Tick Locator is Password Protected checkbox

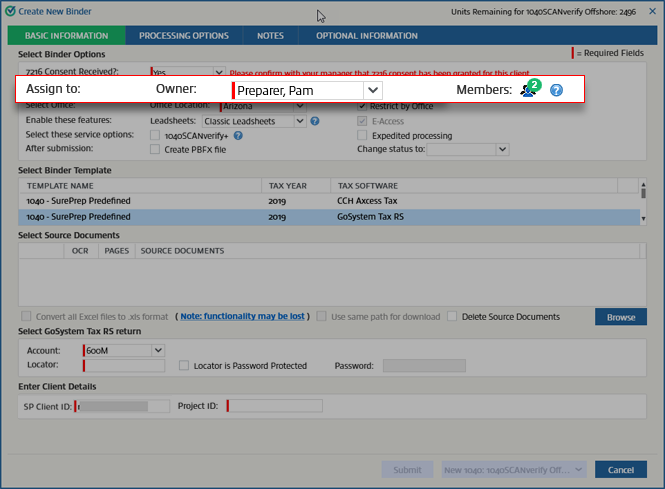pos(183,366)
